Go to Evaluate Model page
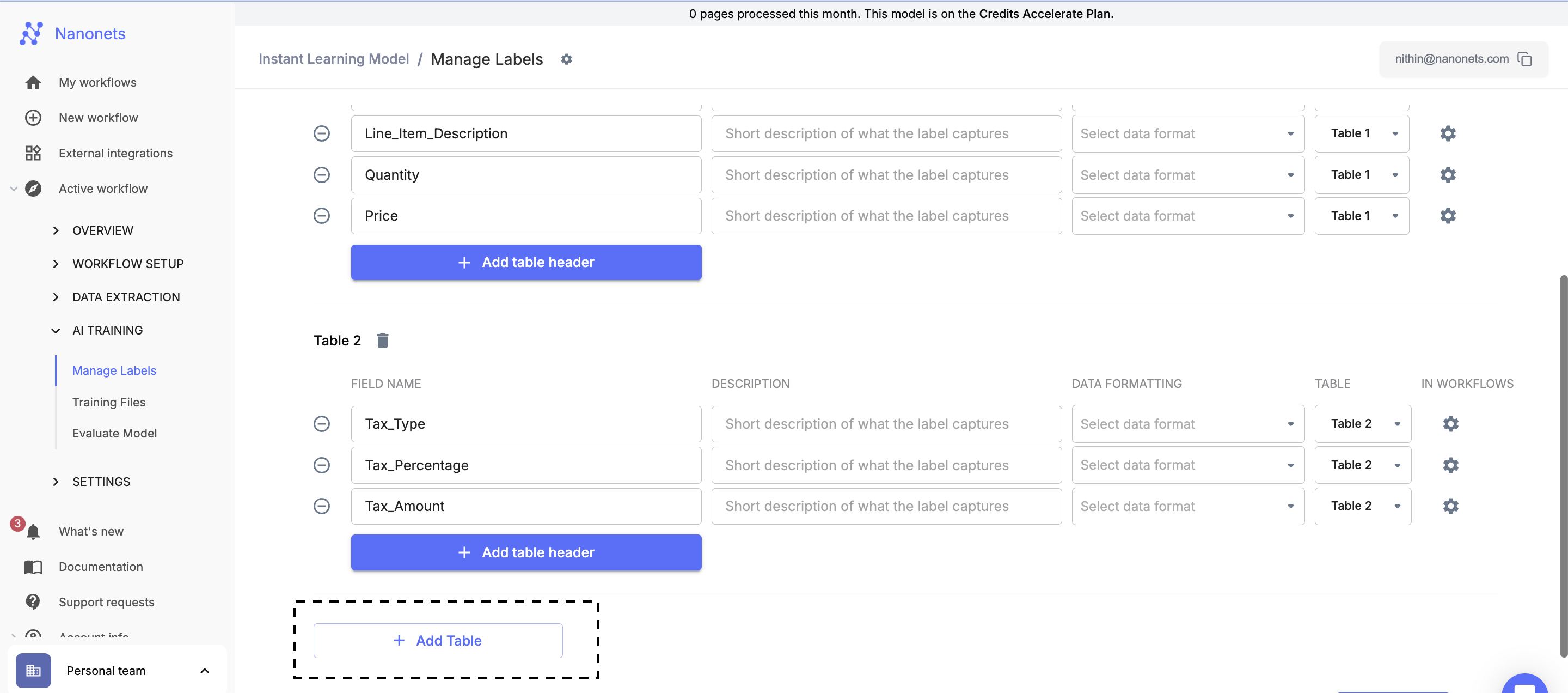Screen dimensions: 1568x693 coord(114,433)
